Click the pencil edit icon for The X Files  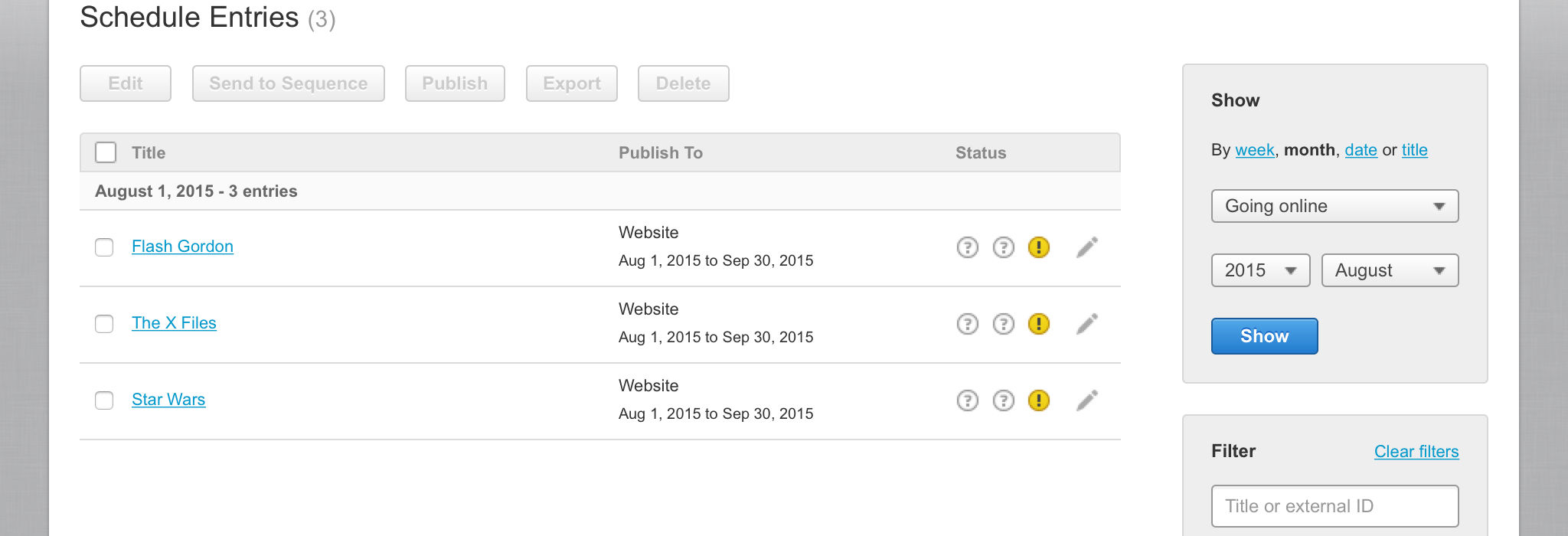(x=1086, y=324)
